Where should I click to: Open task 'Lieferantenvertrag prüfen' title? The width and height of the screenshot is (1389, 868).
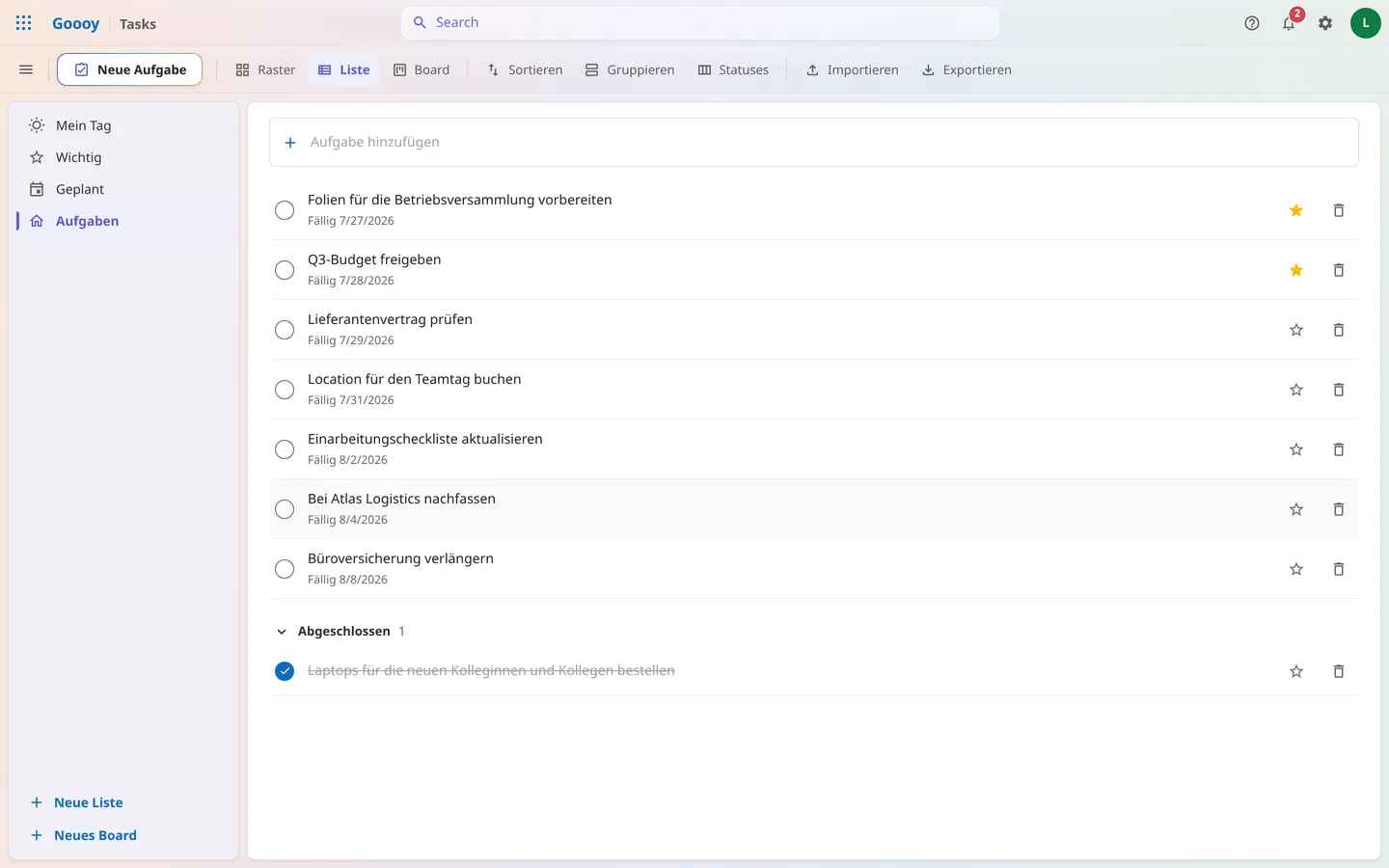(390, 319)
